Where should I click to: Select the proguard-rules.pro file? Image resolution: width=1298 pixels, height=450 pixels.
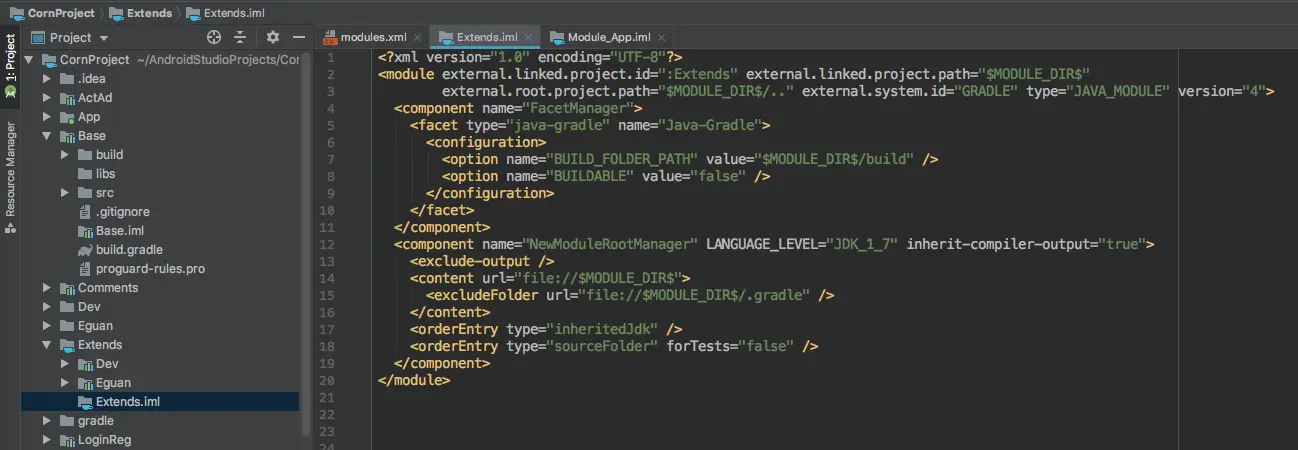point(141,269)
